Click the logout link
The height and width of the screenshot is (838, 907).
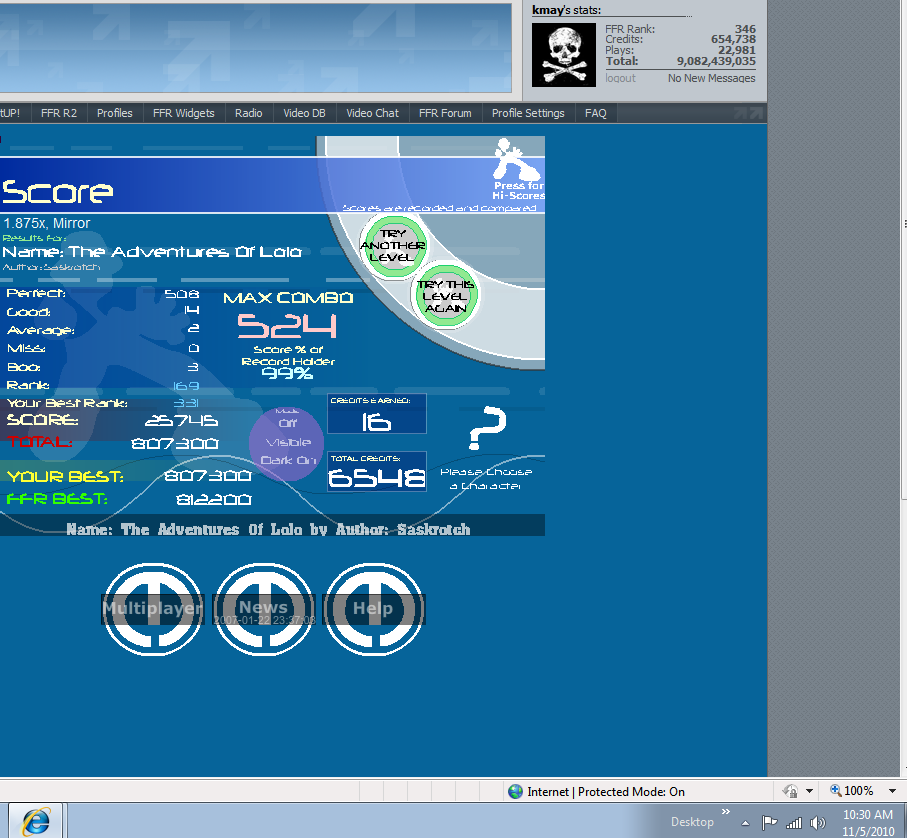tap(620, 78)
